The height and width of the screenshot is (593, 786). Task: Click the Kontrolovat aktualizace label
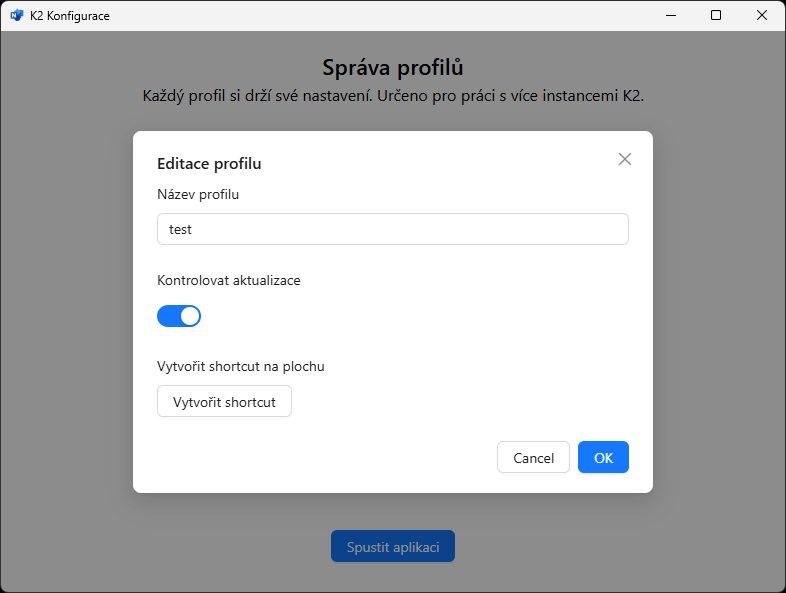(229, 280)
